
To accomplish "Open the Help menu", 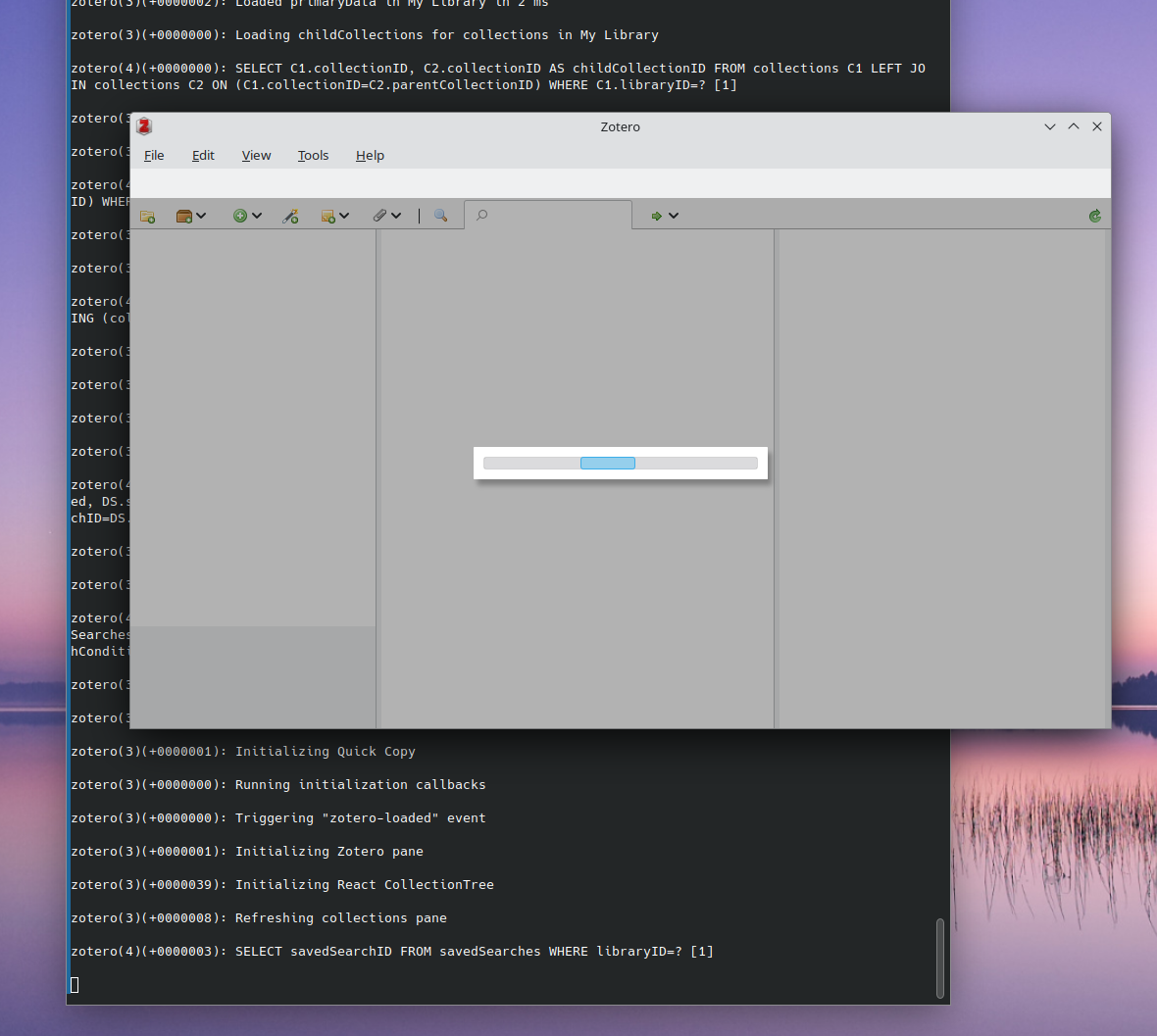I will [x=370, y=156].
